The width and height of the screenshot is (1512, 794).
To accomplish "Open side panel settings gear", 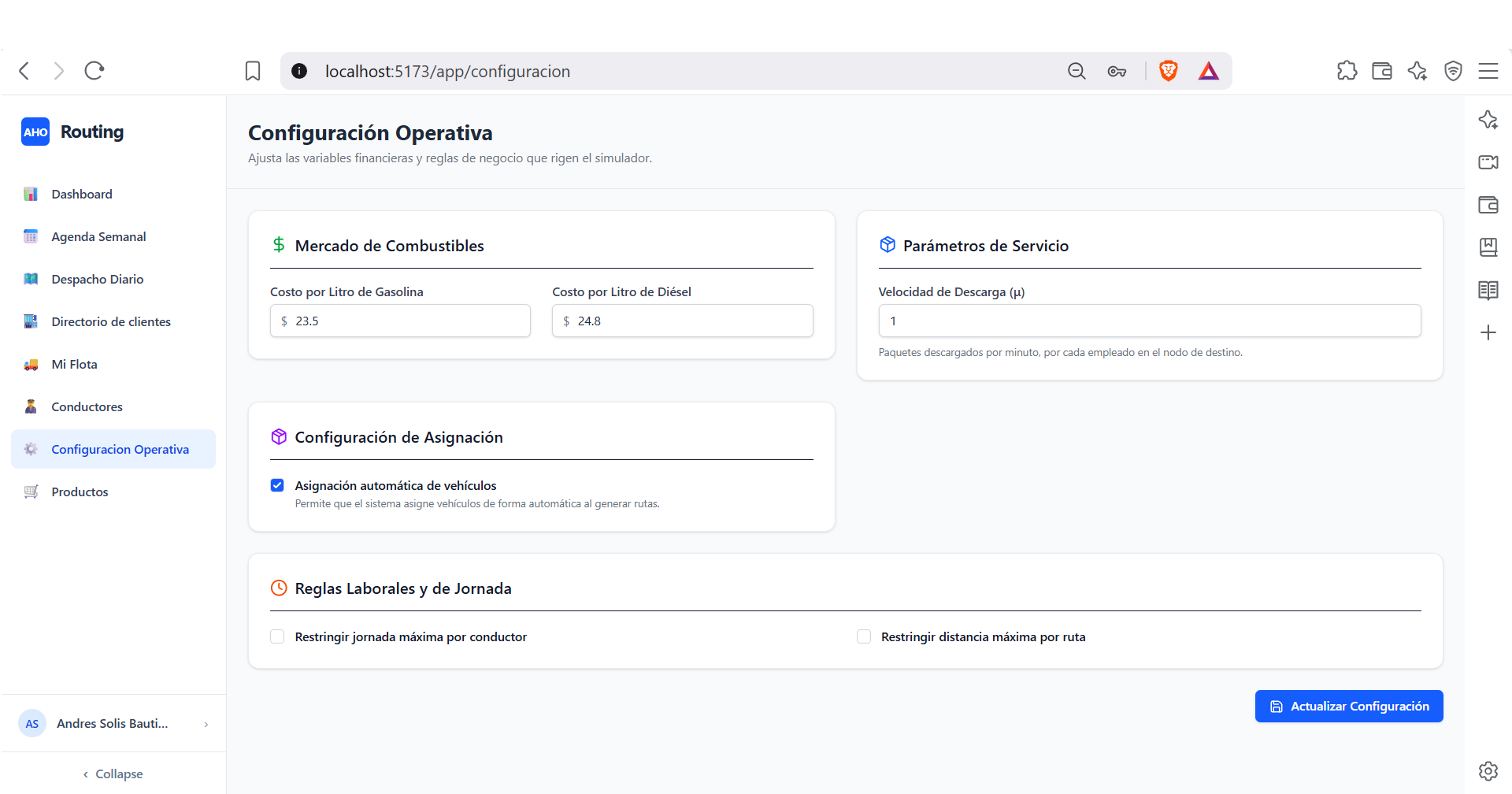I will (x=1488, y=770).
